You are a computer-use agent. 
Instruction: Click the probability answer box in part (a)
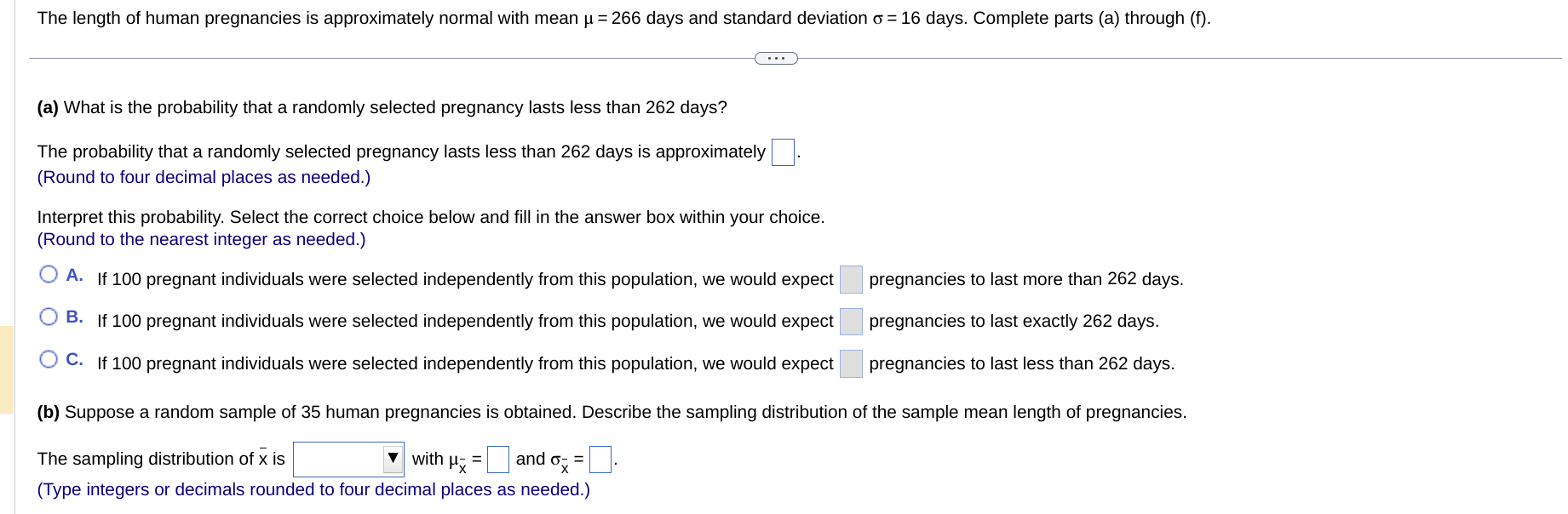click(x=781, y=152)
